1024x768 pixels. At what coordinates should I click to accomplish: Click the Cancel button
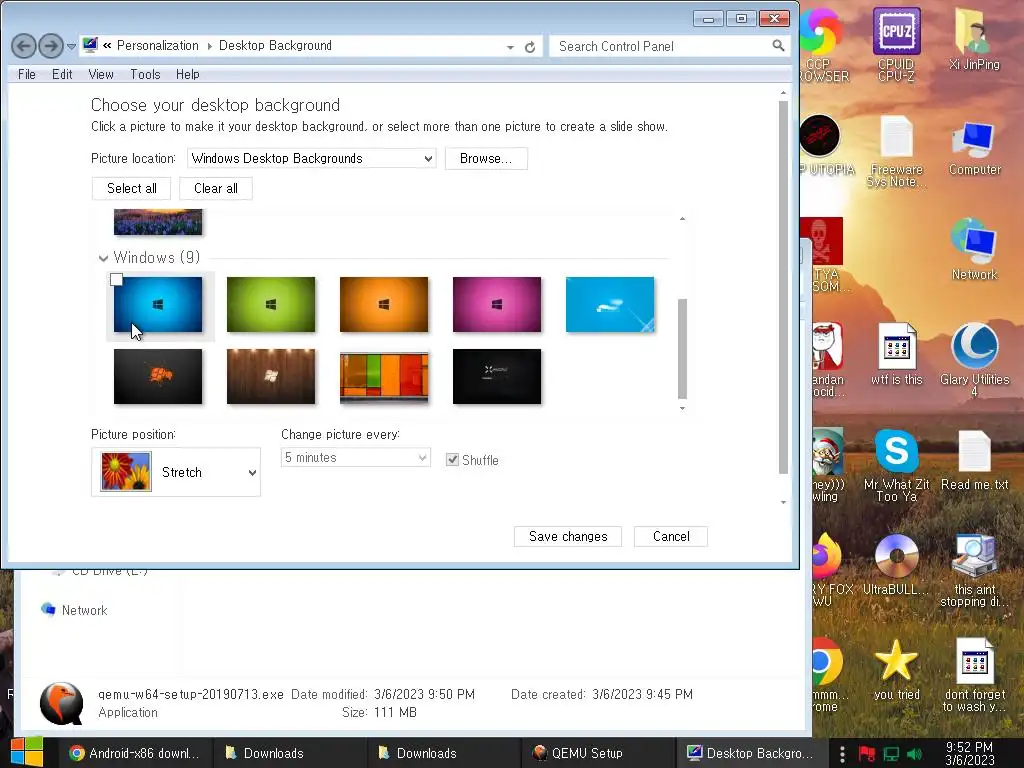coord(671,537)
